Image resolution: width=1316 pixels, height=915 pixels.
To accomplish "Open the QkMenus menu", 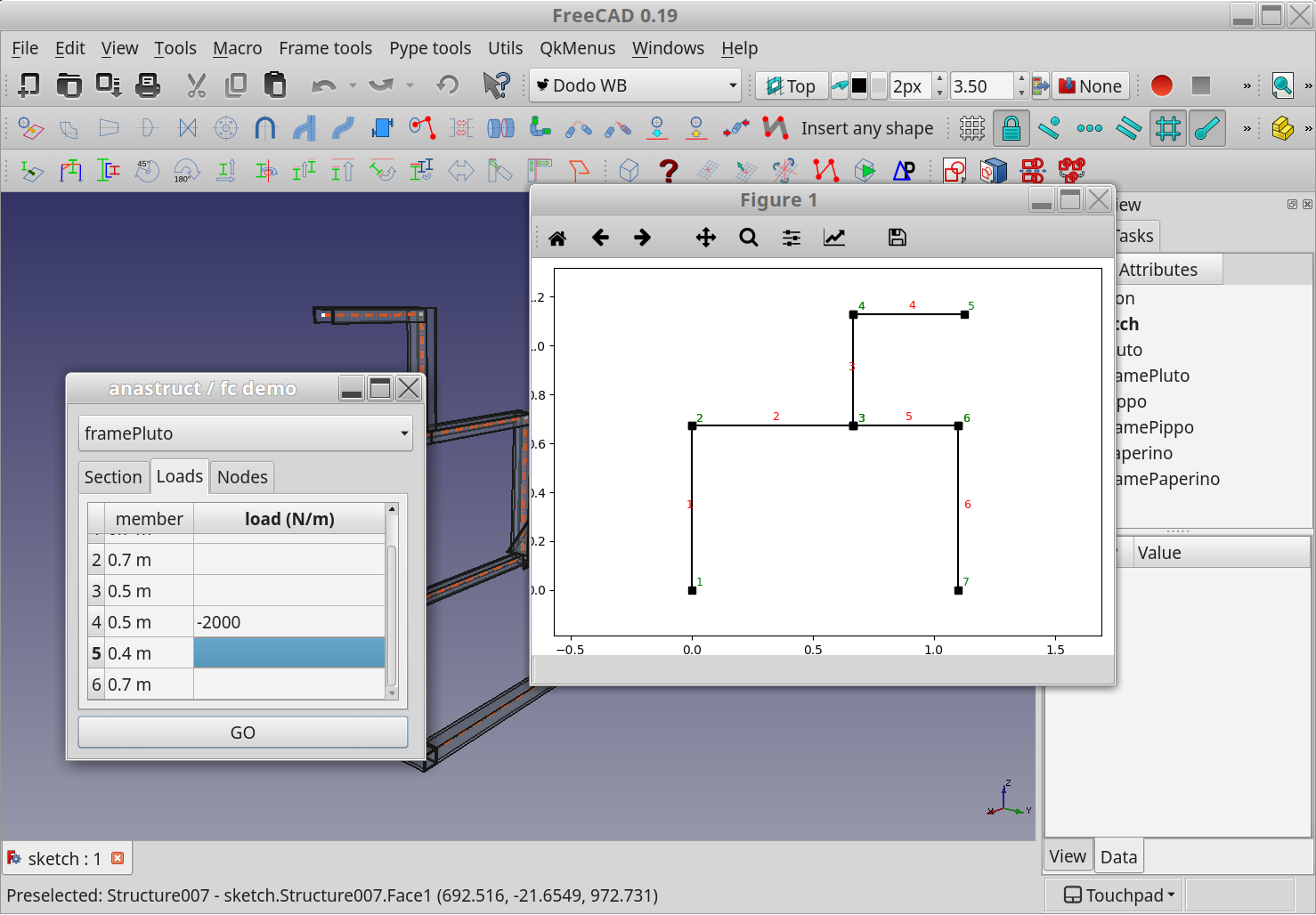I will coord(577,48).
